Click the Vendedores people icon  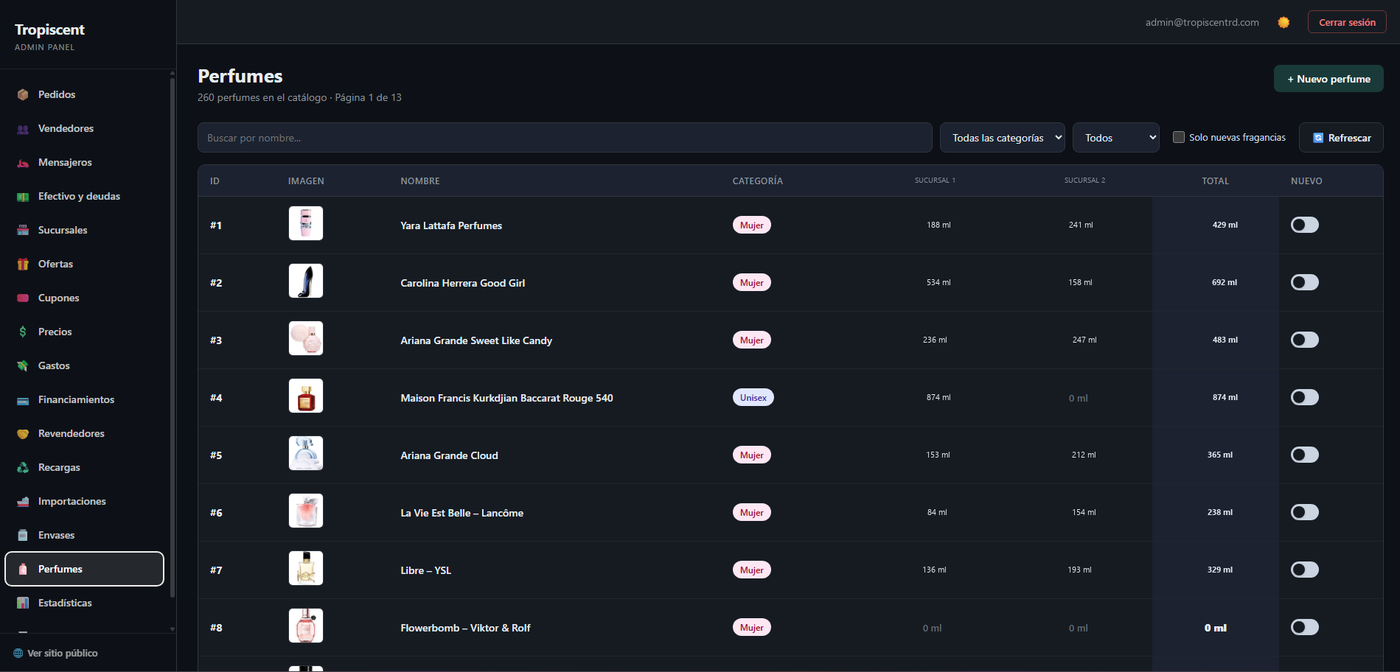point(22,129)
